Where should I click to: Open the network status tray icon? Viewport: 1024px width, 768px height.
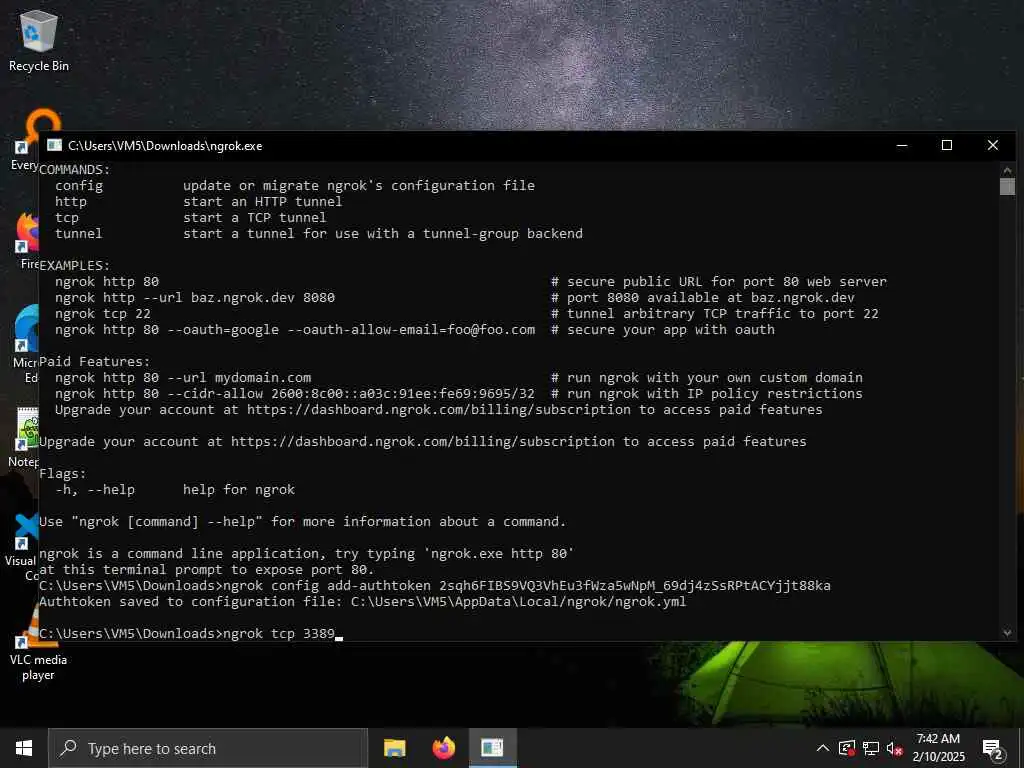871,748
